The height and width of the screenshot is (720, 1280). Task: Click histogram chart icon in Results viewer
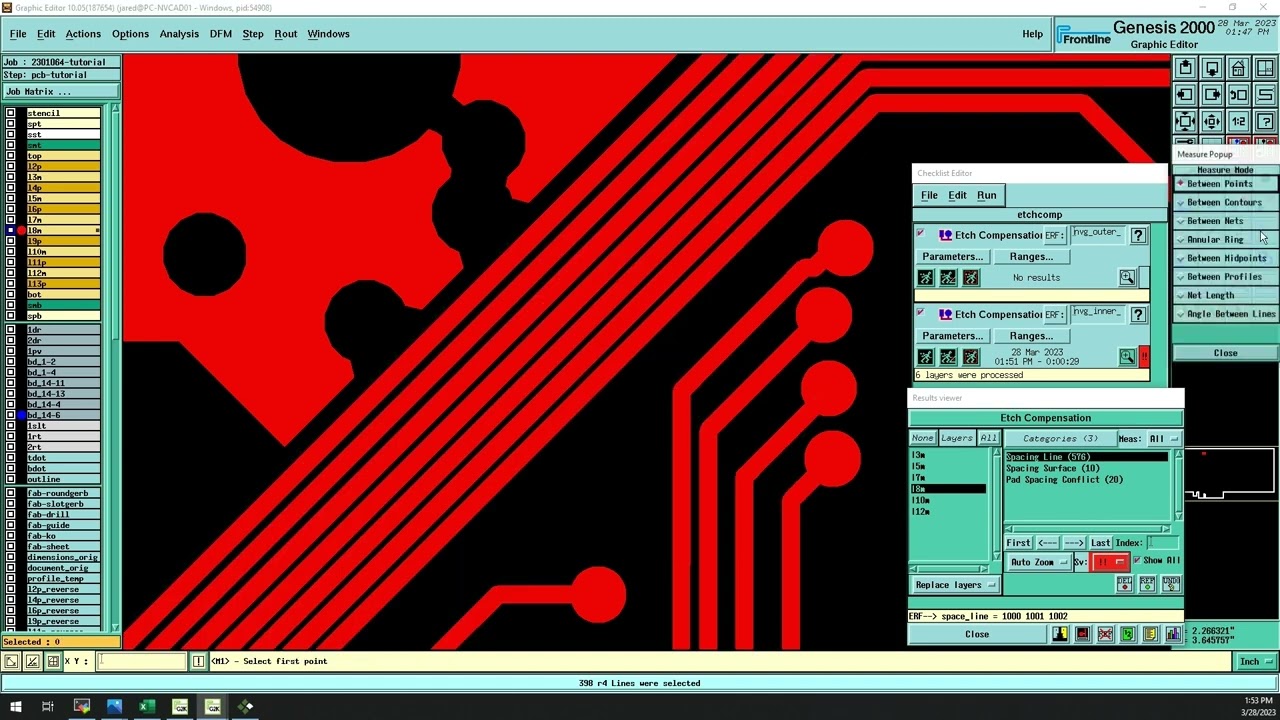[1172, 634]
